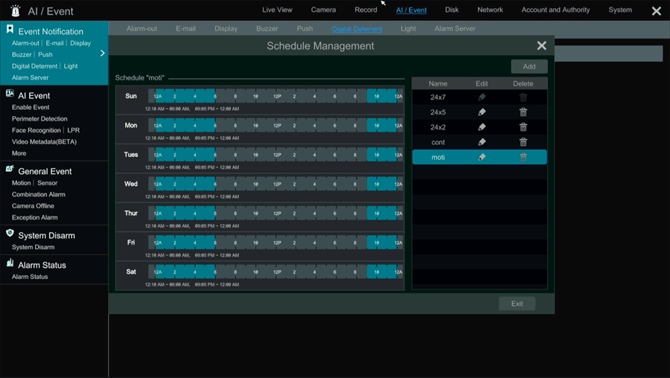Open Combination Alarm in sidebar
Image resolution: width=670 pixels, height=378 pixels.
pos(38,194)
